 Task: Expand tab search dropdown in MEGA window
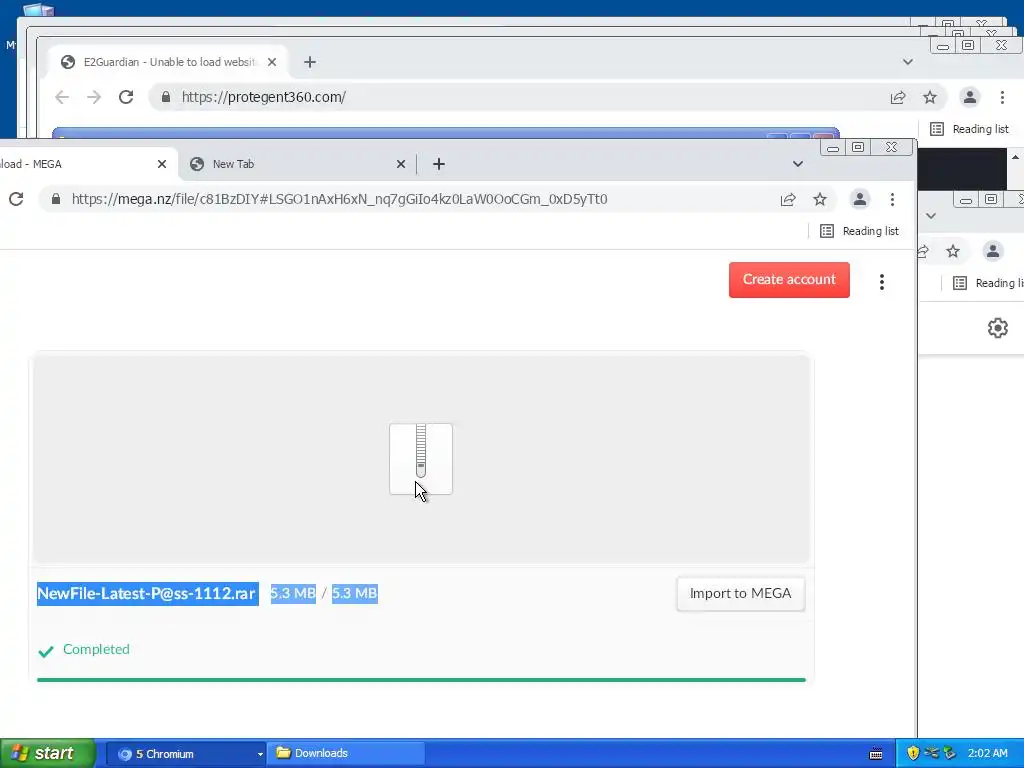(x=797, y=164)
